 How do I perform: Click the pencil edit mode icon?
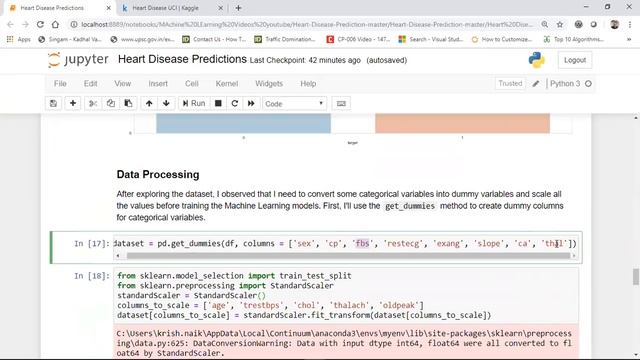click(536, 84)
